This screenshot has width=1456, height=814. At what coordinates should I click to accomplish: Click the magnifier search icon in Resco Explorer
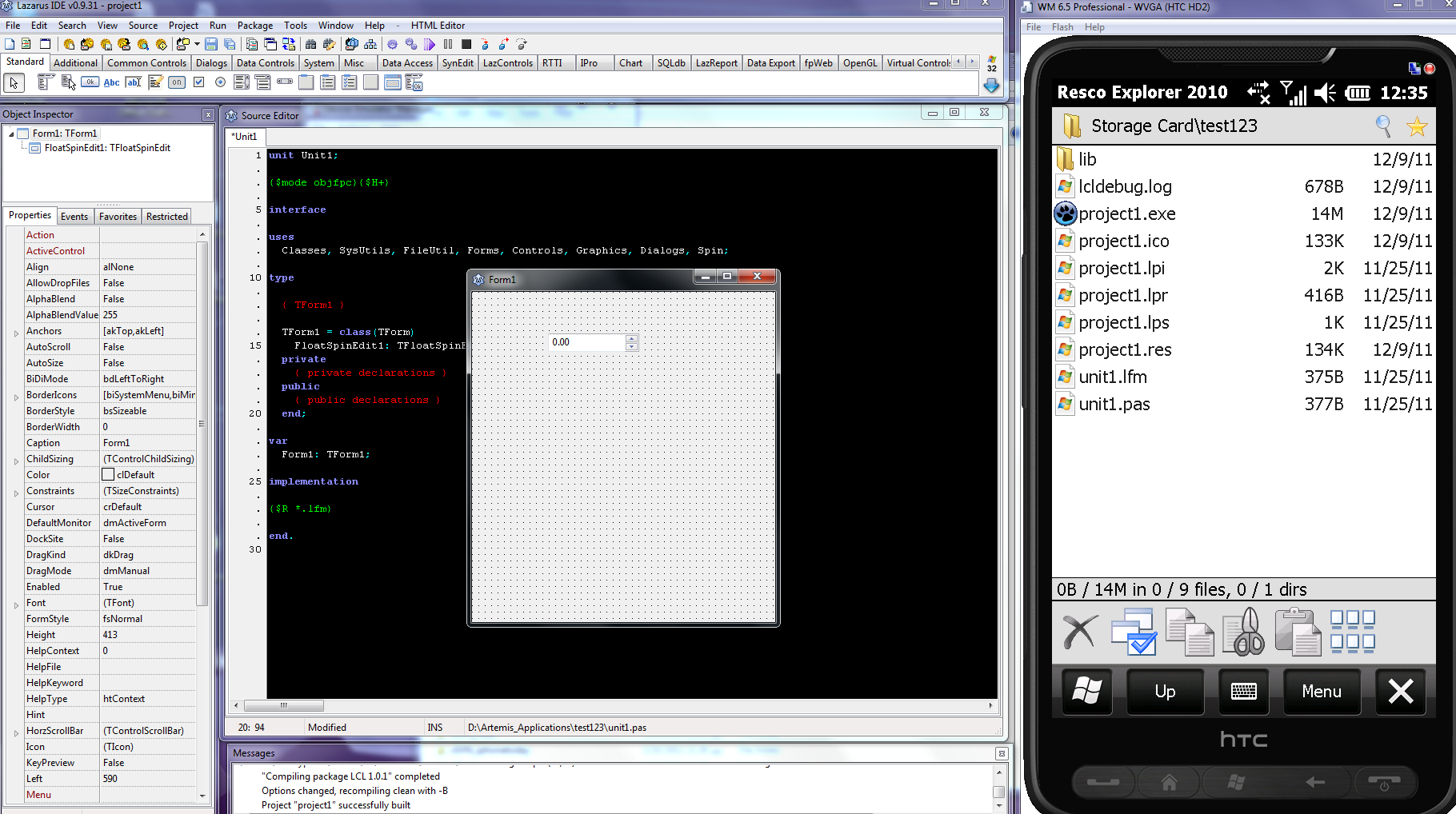click(1383, 126)
